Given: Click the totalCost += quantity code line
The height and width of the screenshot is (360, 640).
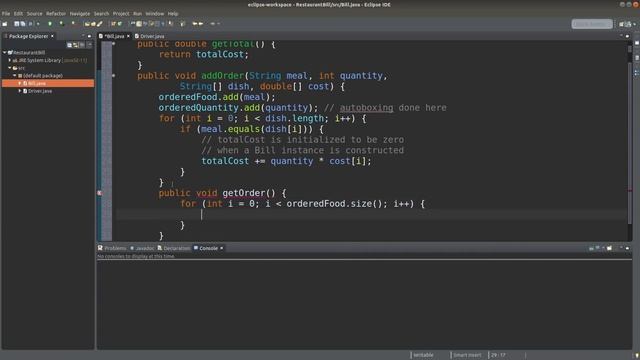Looking at the screenshot, I should pyautogui.click(x=287, y=161).
